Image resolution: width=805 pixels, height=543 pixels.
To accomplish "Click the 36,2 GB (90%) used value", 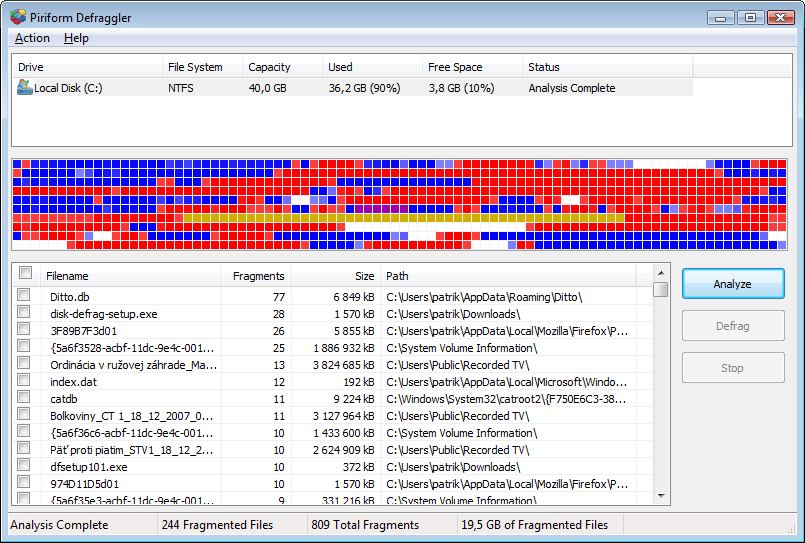I will [365, 88].
